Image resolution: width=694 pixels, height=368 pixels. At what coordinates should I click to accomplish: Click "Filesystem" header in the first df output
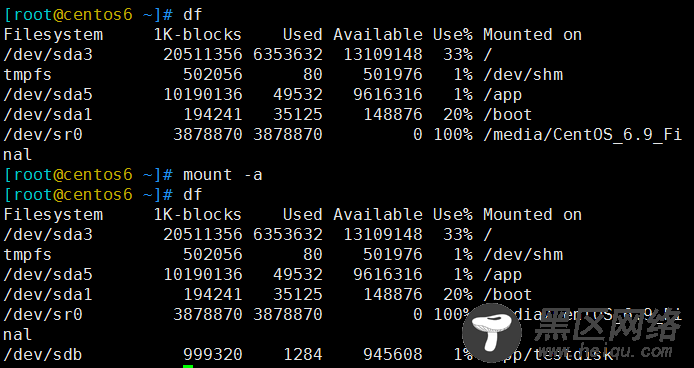click(53, 35)
